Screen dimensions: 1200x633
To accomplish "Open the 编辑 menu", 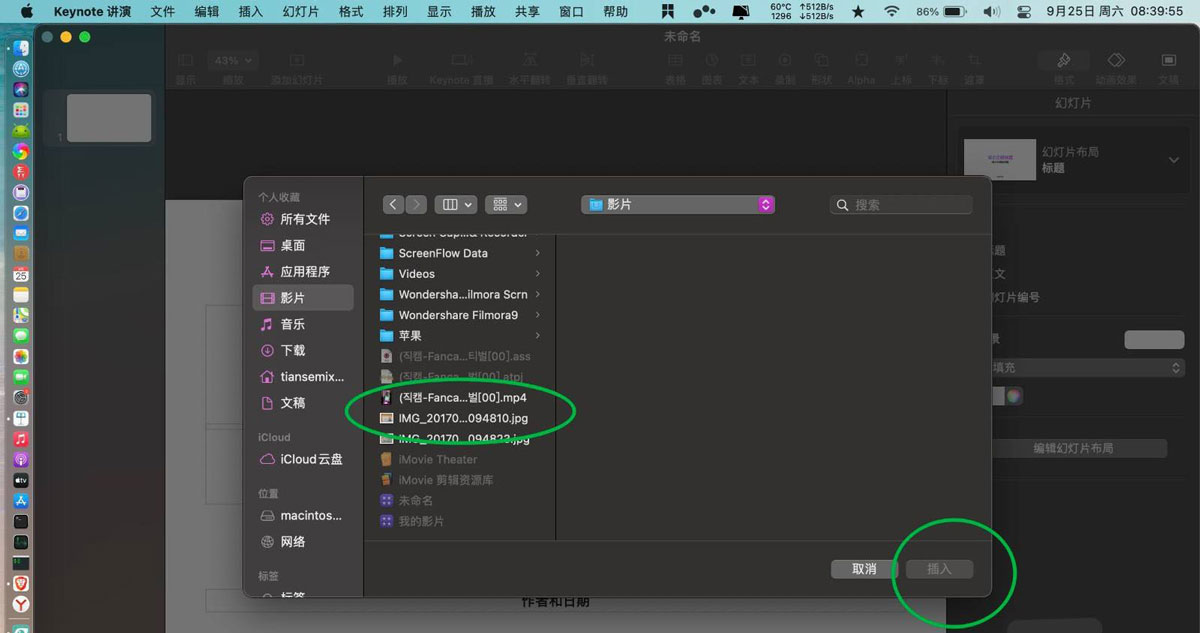I will coord(207,12).
